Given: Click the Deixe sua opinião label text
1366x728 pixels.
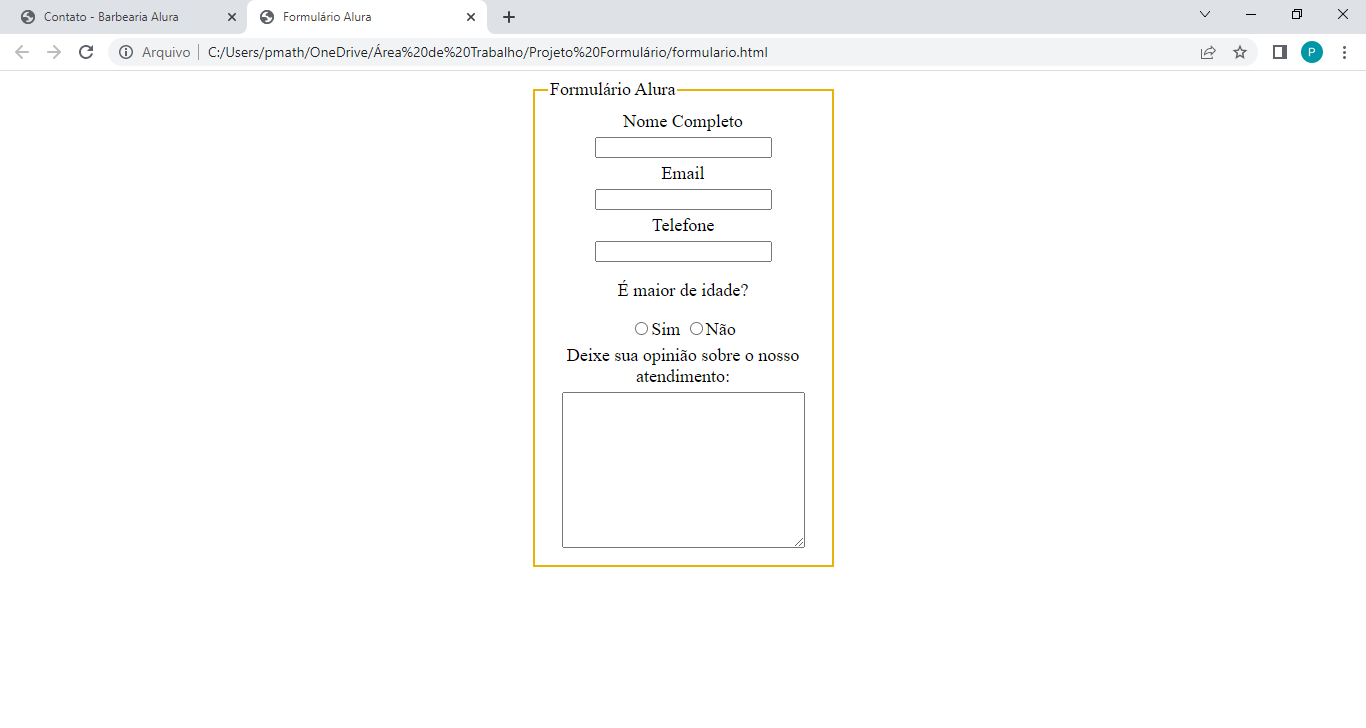Looking at the screenshot, I should point(683,366).
